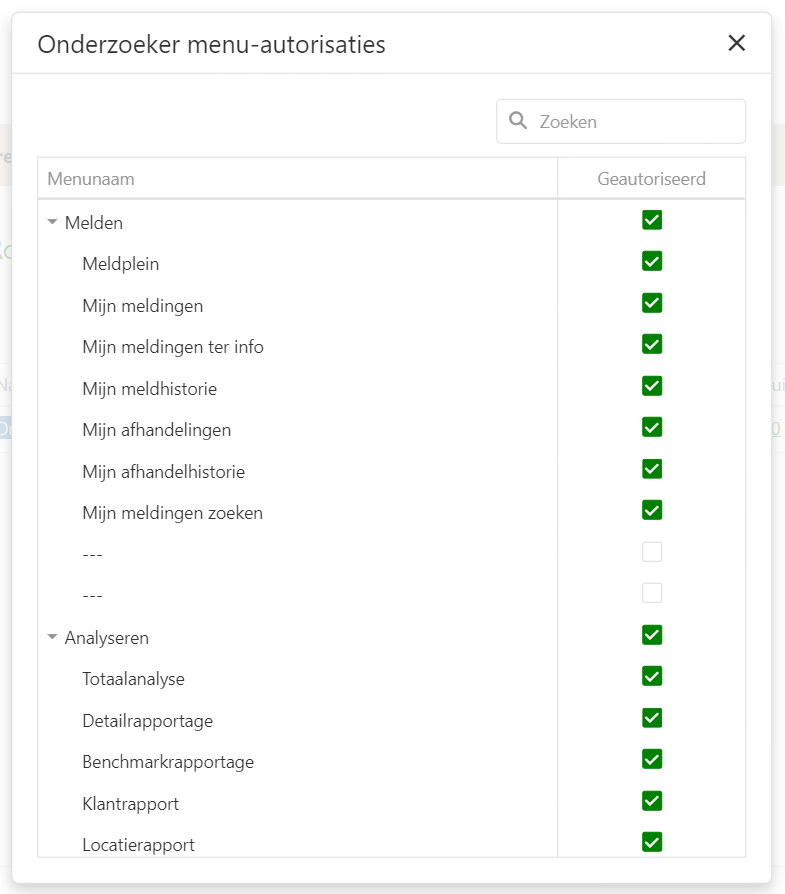Disable Mijn meldingen ter info authorization
Image resolution: width=785 pixels, height=894 pixels.
pos(652,345)
